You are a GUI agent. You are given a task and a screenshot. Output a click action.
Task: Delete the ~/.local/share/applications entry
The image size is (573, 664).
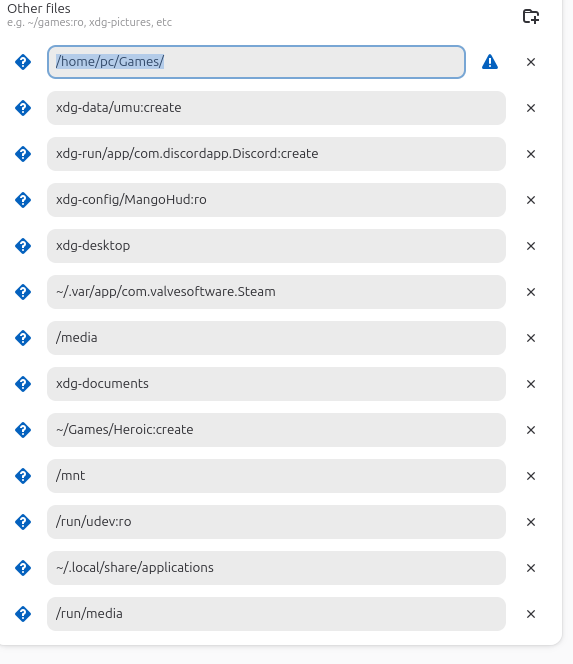(531, 568)
